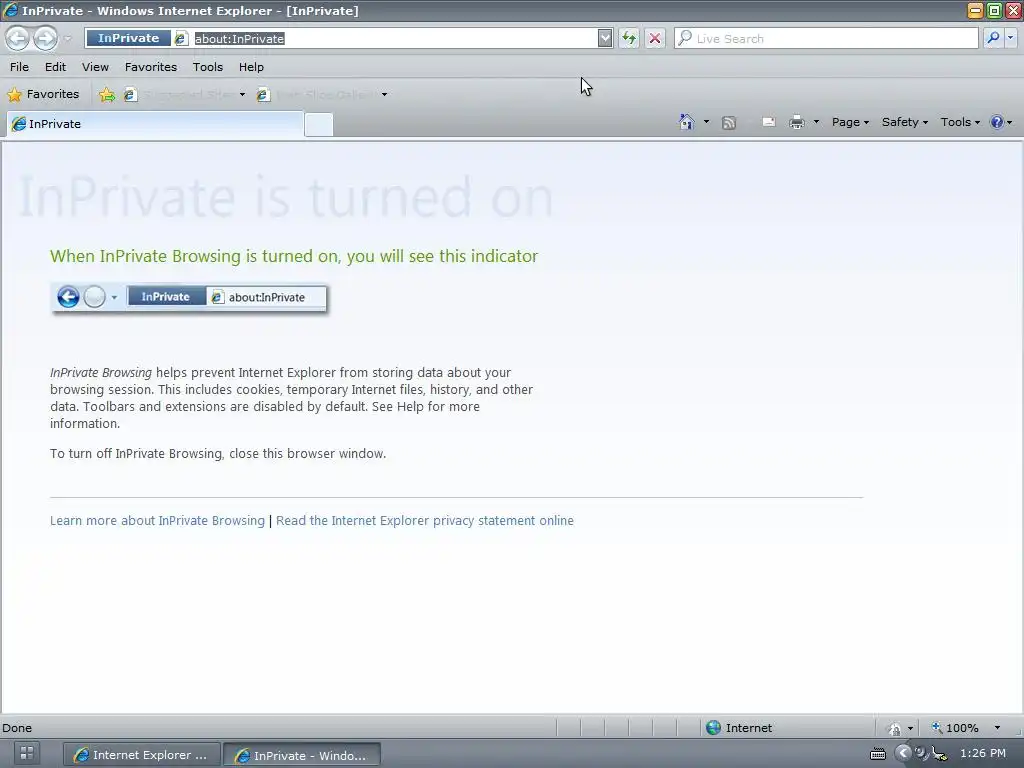Open the Tools command bar menu

pos(959,122)
